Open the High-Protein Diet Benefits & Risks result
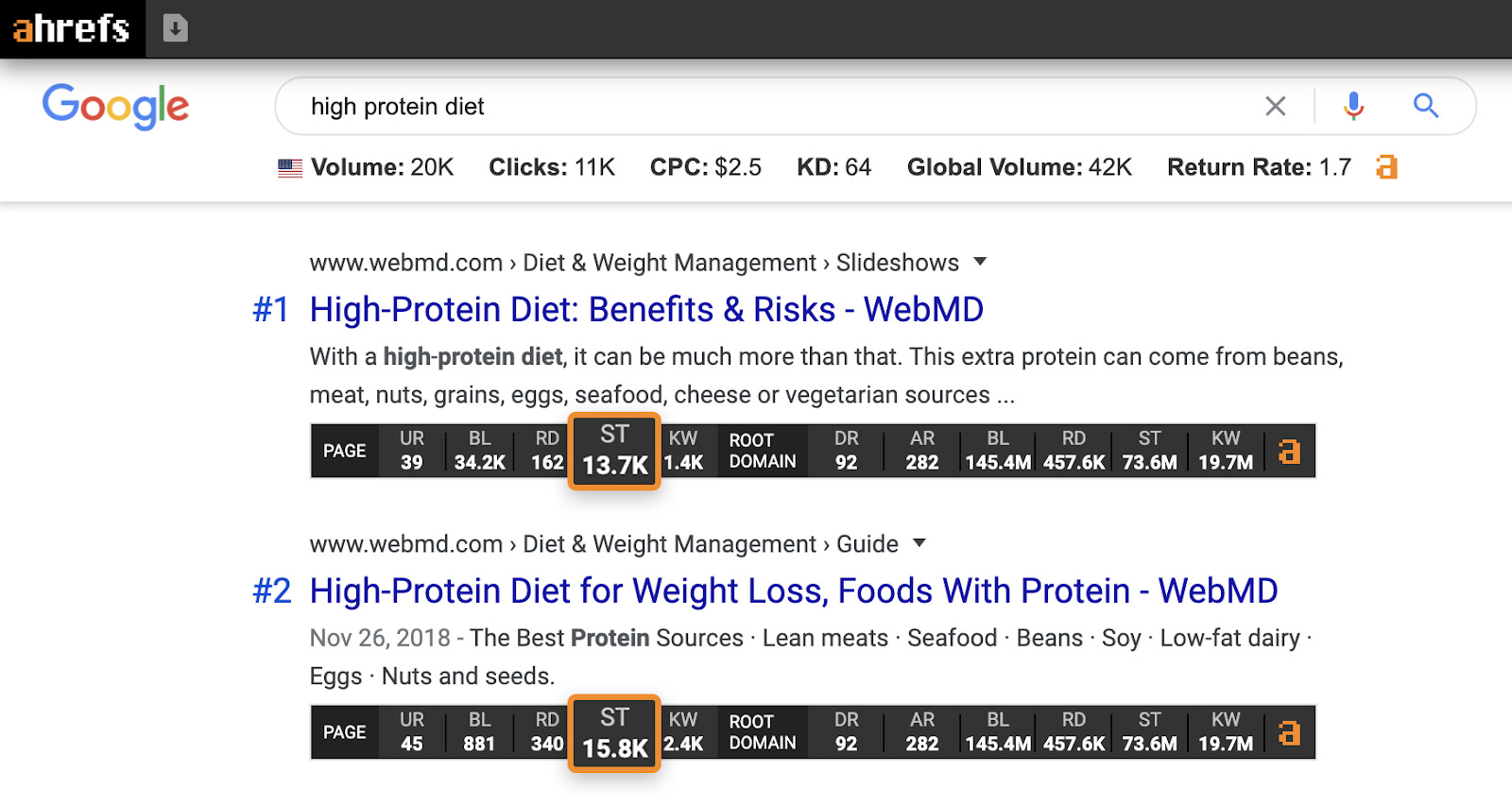The image size is (1512, 806). click(x=645, y=309)
